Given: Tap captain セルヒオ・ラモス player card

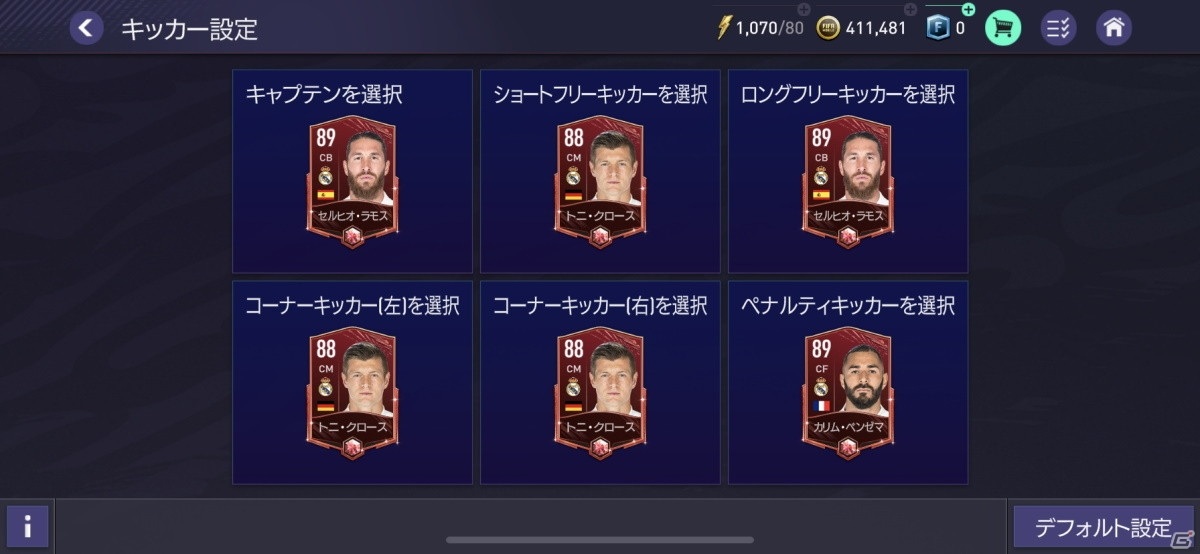Looking at the screenshot, I should pos(353,183).
